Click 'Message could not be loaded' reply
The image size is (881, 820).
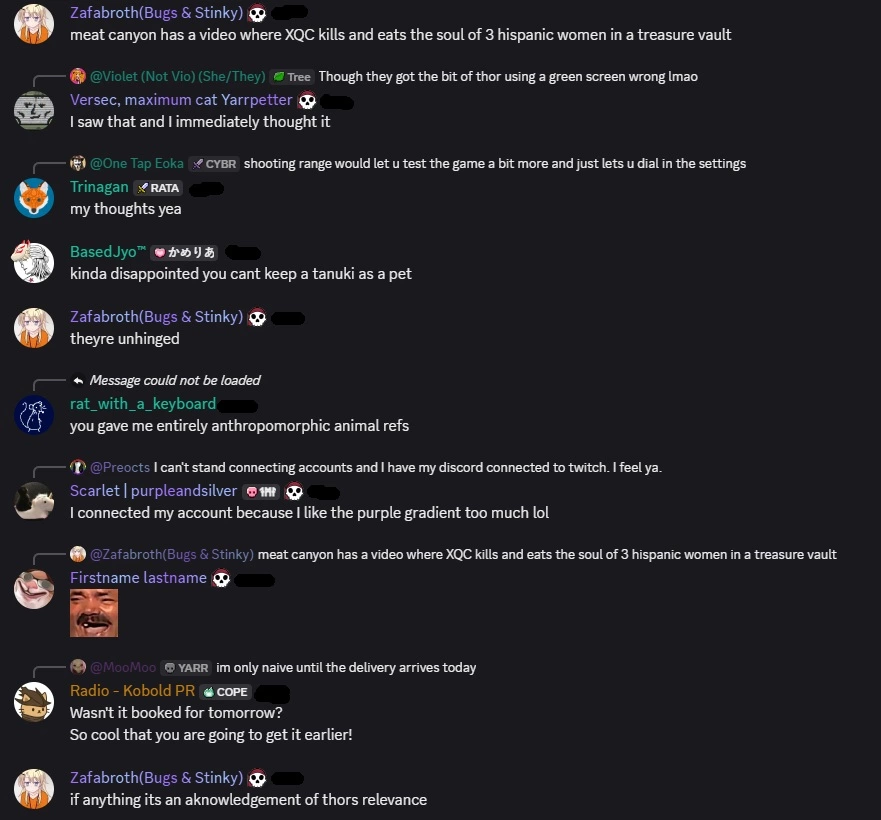(175, 380)
